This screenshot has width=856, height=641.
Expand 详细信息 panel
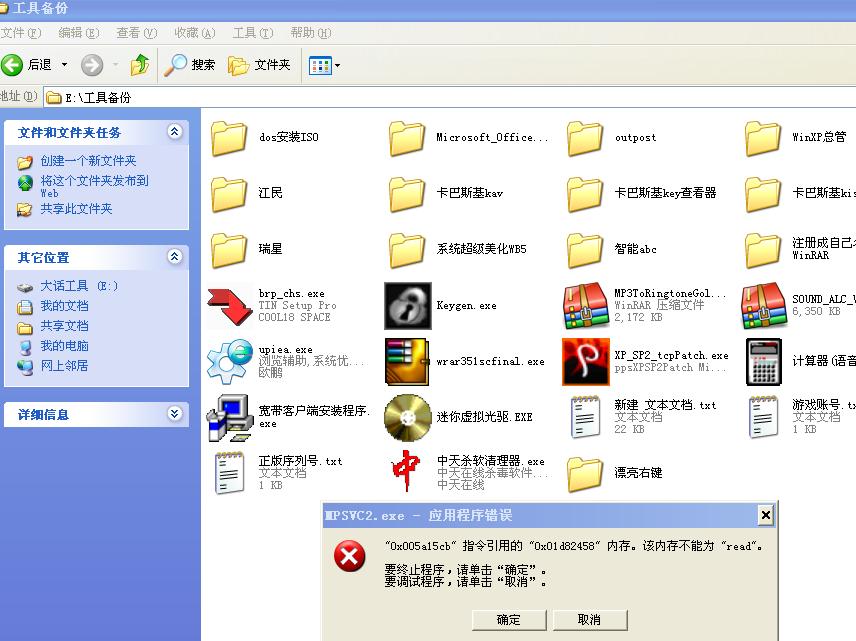click(175, 413)
